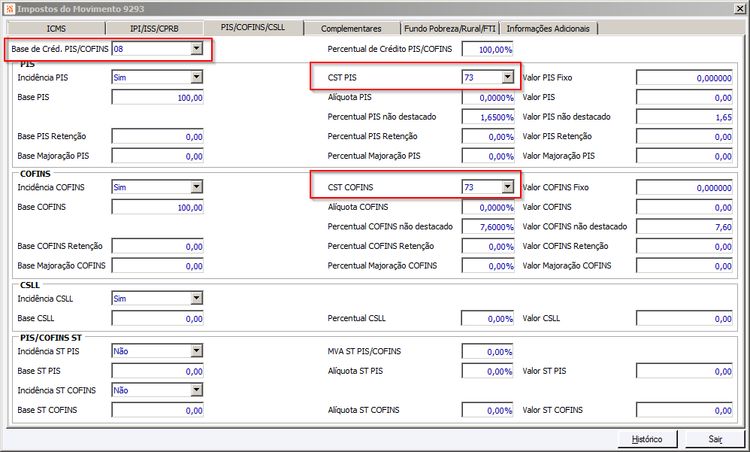Select Percentual COFINS não destacado field
750x452 pixels.
pos(488,227)
